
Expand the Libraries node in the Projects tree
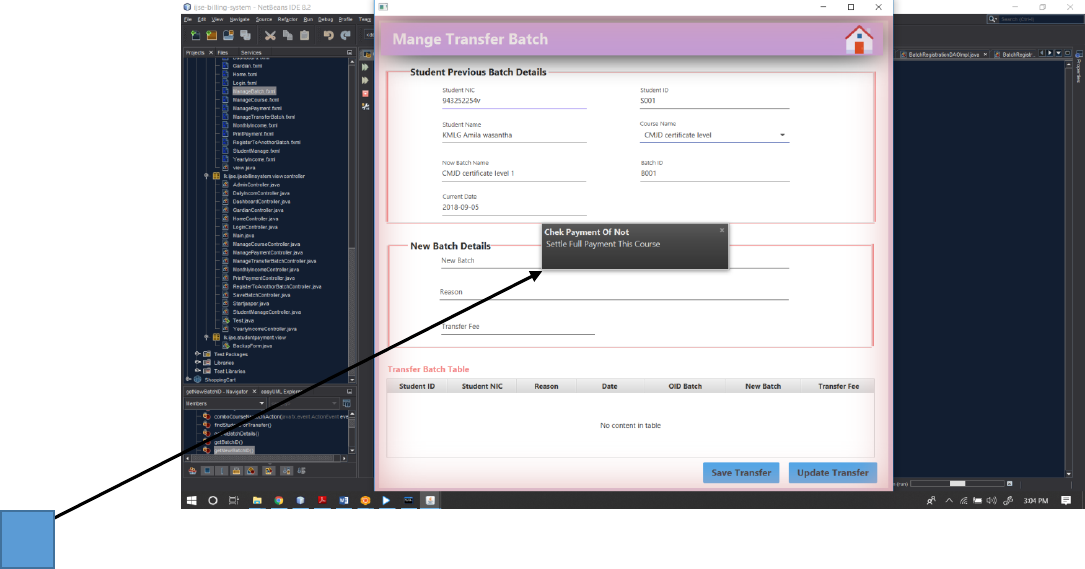(198, 362)
